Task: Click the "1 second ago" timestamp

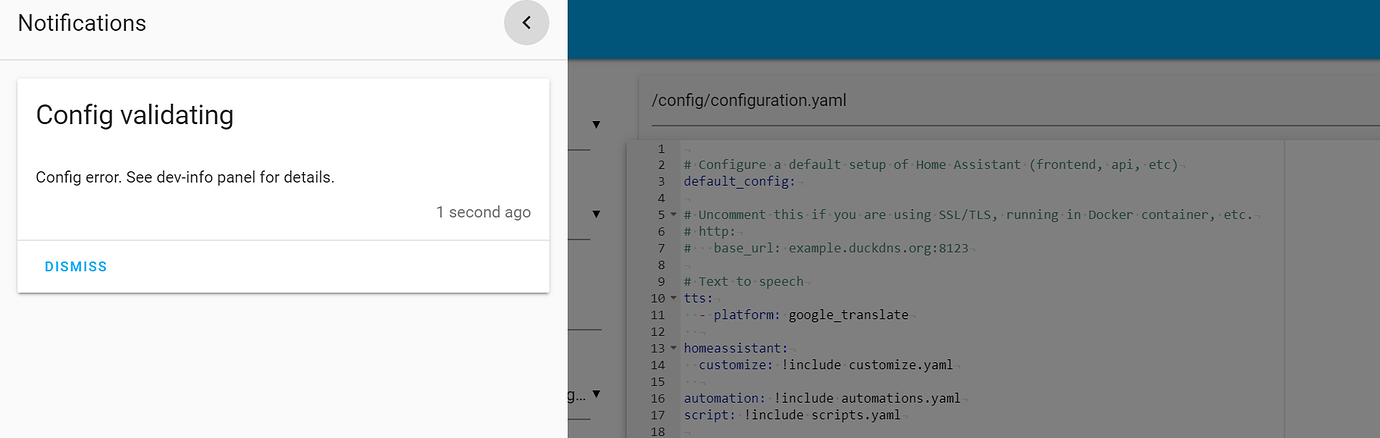Action: pos(483,212)
